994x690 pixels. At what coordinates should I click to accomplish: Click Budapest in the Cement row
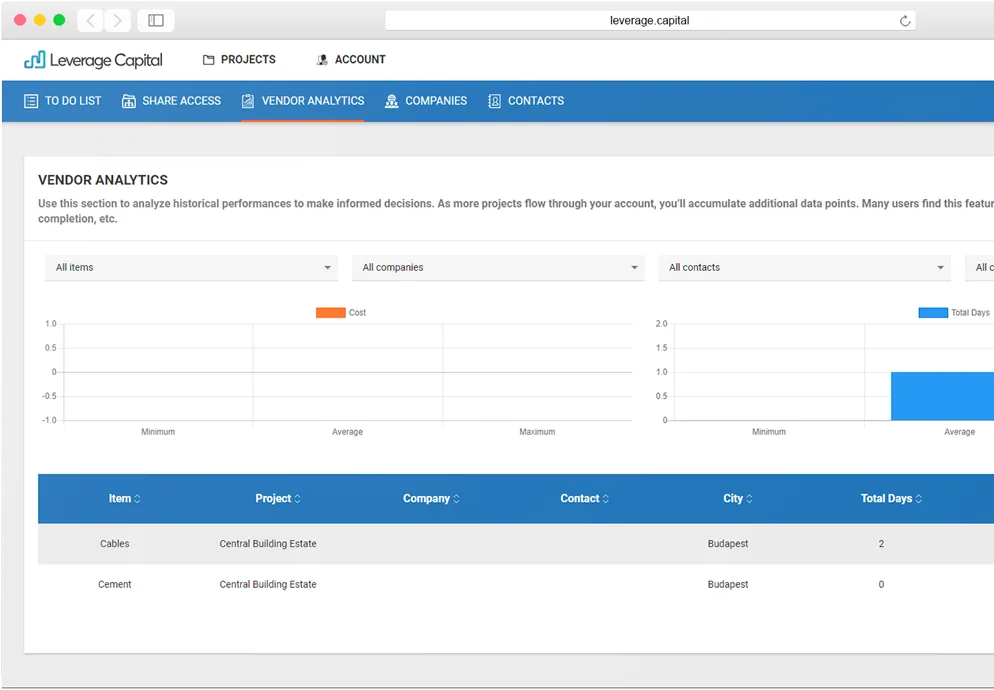[728, 585]
